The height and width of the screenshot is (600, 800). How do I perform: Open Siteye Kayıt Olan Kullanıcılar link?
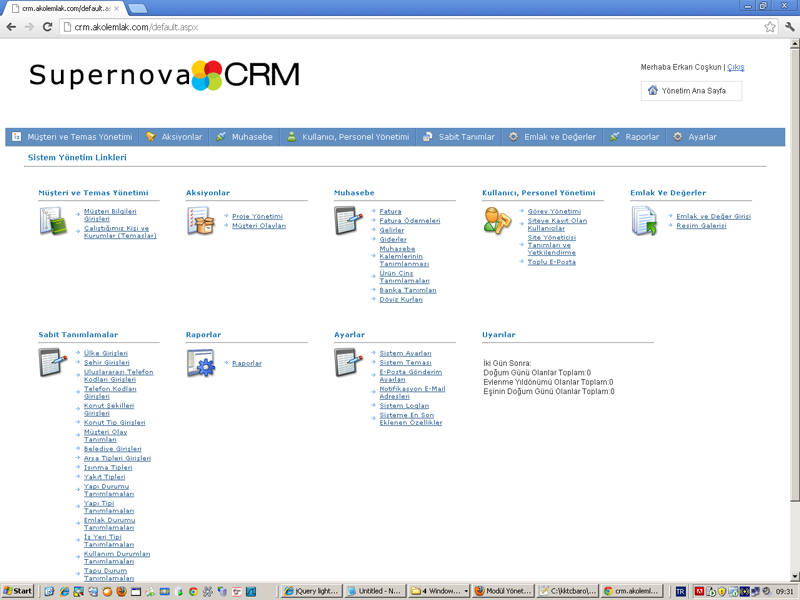557,224
